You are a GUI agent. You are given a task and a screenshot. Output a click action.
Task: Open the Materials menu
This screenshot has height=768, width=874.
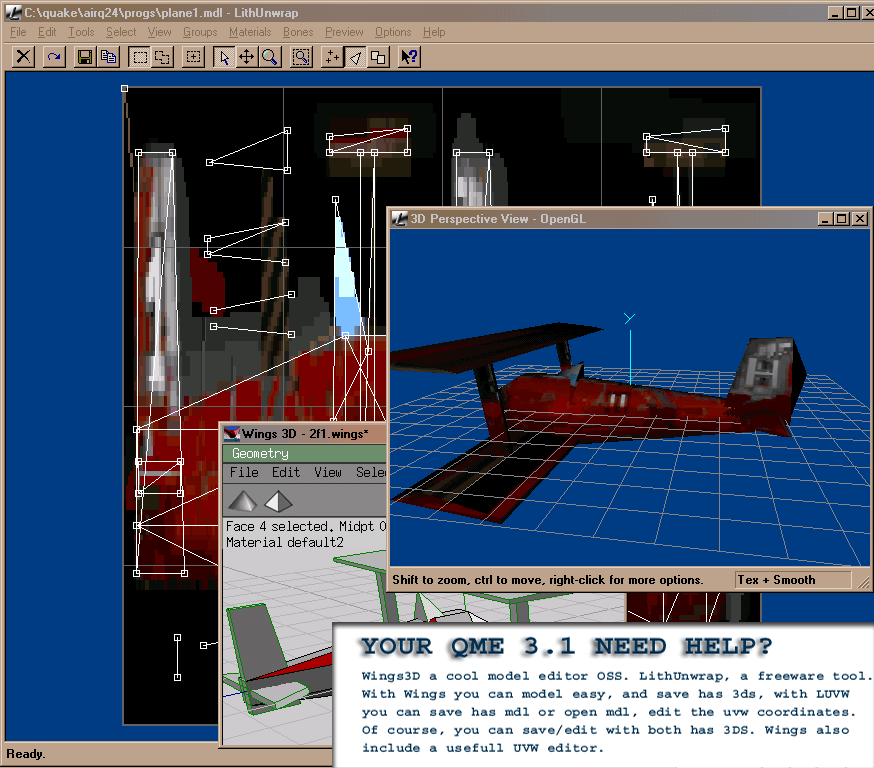click(250, 32)
